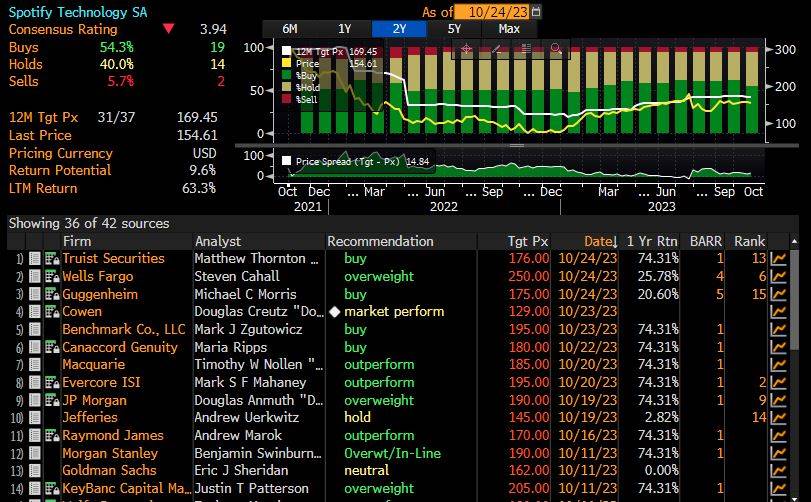Viewport: 811px width, 502px height.
Task: Open the chart icon in Goldman Sachs row
Action: coord(778,471)
